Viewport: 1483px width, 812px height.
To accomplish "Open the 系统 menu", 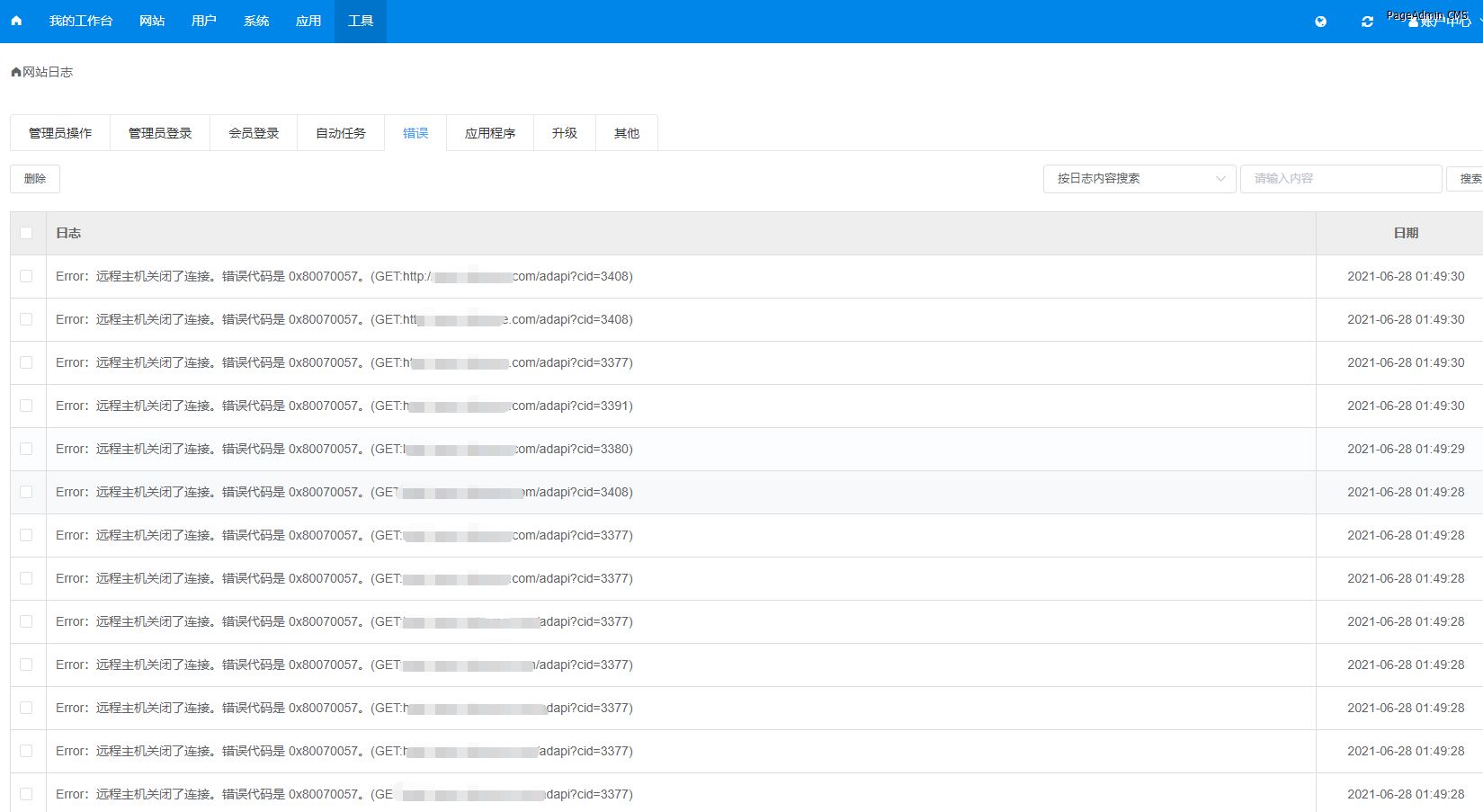I will click(x=256, y=21).
